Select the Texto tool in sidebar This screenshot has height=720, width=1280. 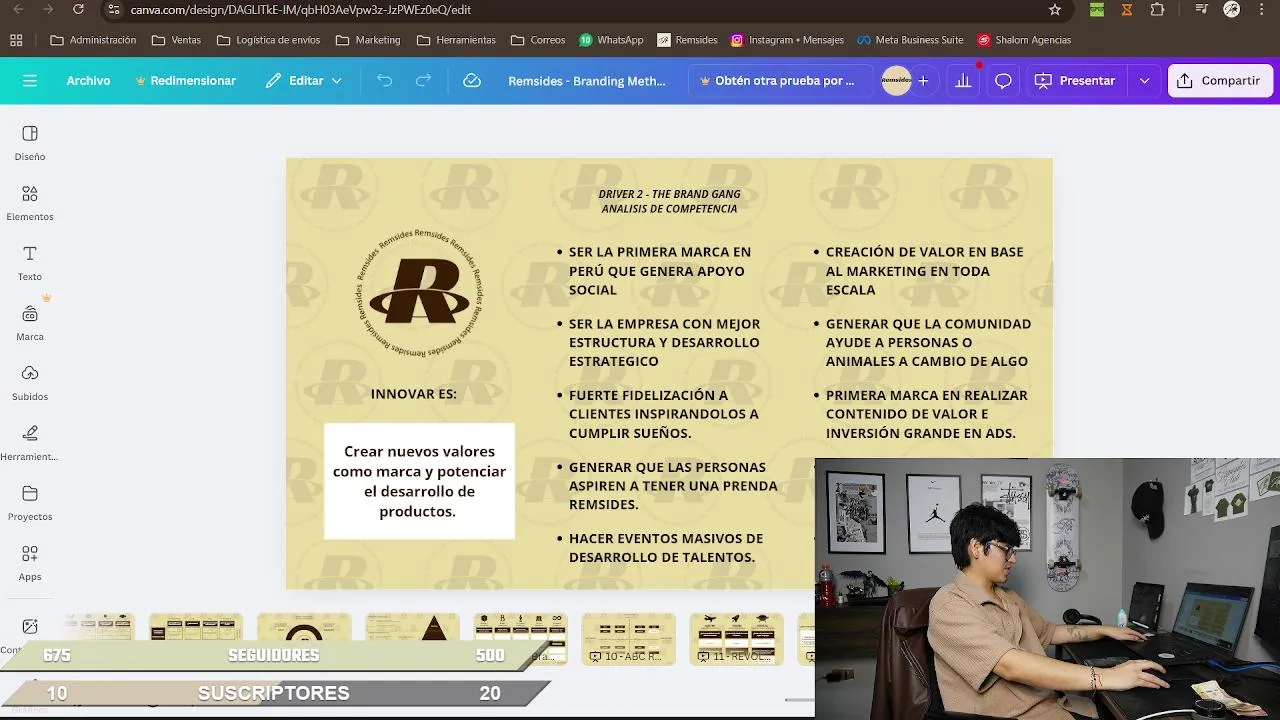pos(30,263)
